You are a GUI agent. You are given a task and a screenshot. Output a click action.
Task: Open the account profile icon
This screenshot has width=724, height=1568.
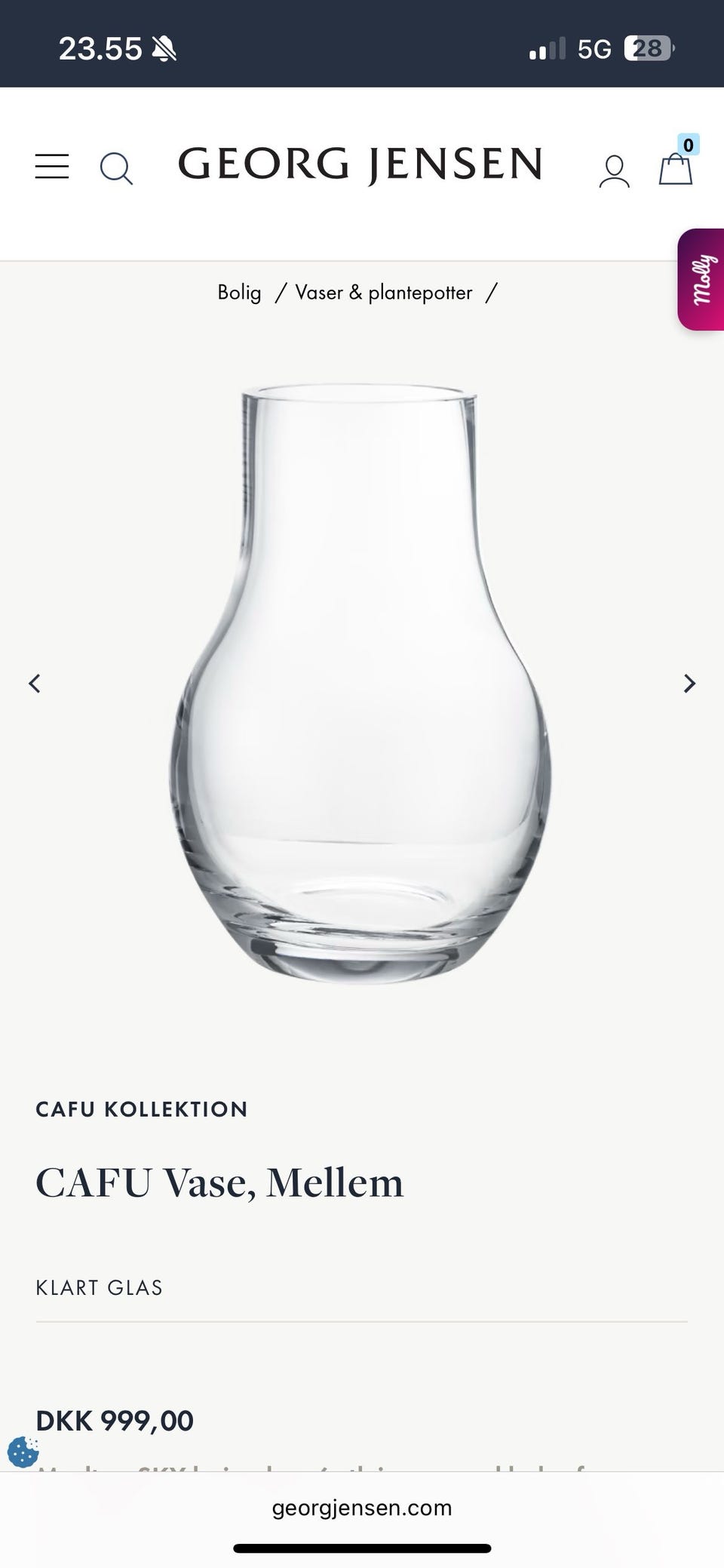click(614, 171)
